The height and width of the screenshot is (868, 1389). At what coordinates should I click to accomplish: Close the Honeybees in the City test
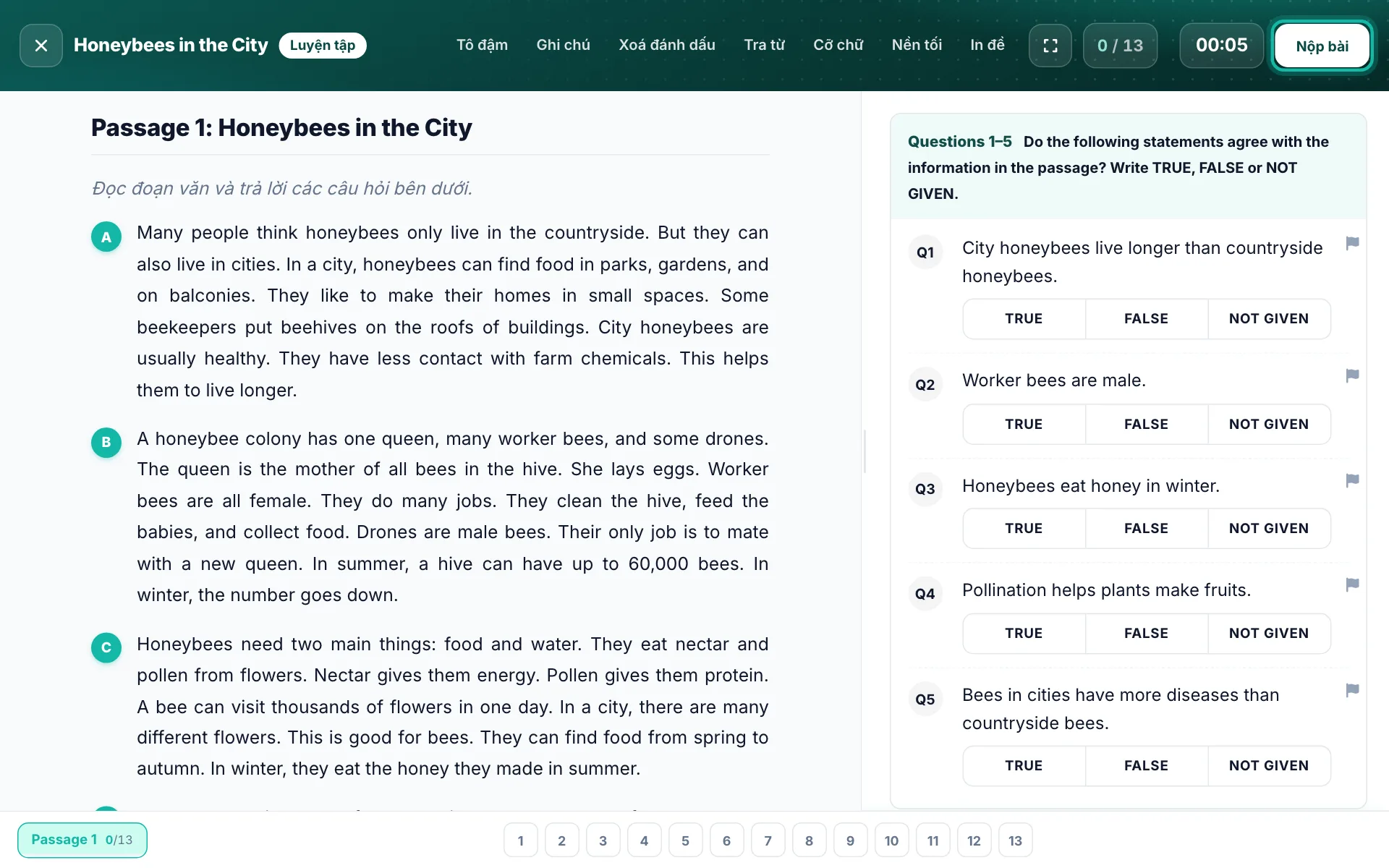coord(41,46)
